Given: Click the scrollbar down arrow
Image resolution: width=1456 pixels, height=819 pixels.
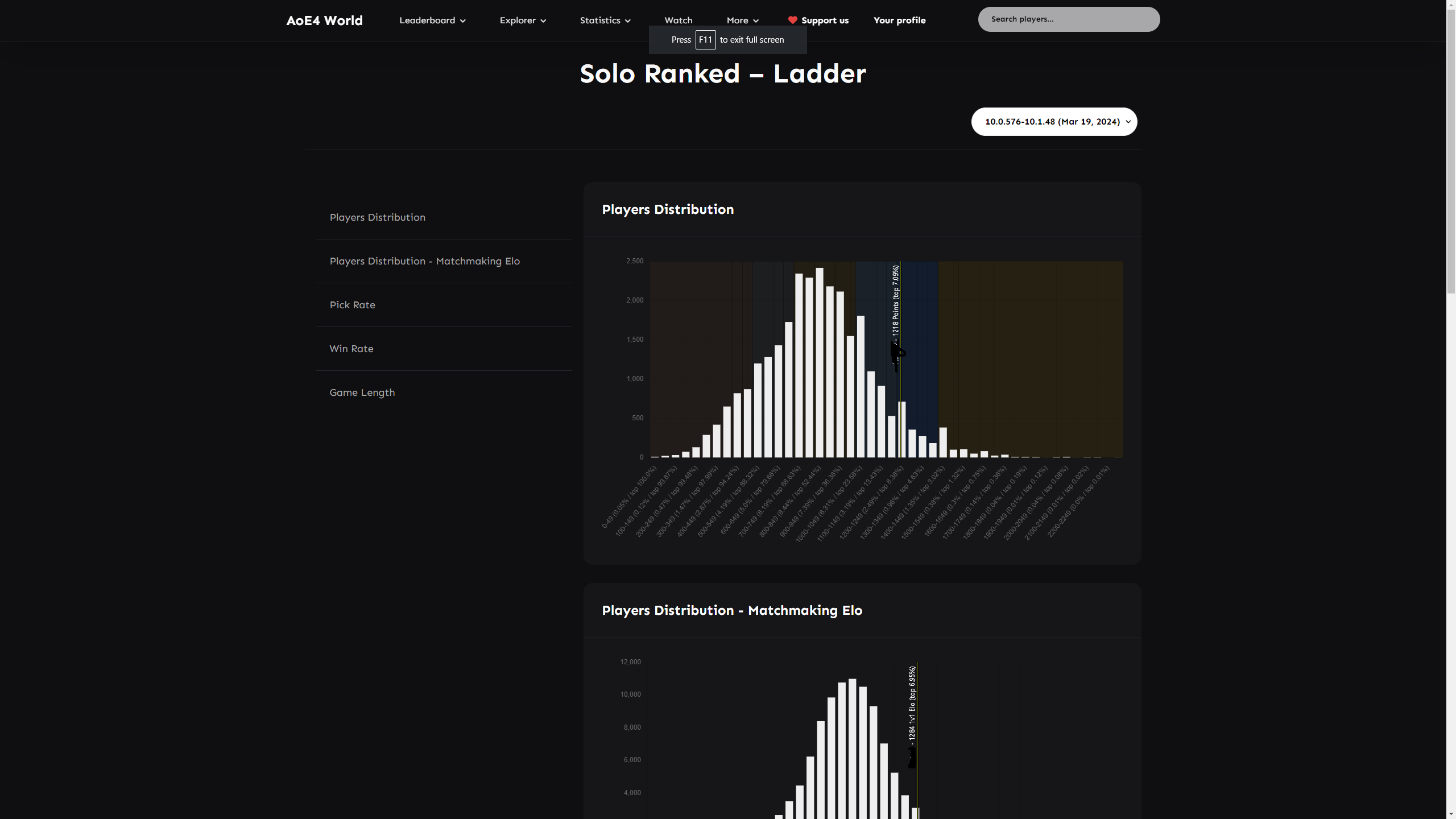Looking at the screenshot, I should (x=1451, y=814).
